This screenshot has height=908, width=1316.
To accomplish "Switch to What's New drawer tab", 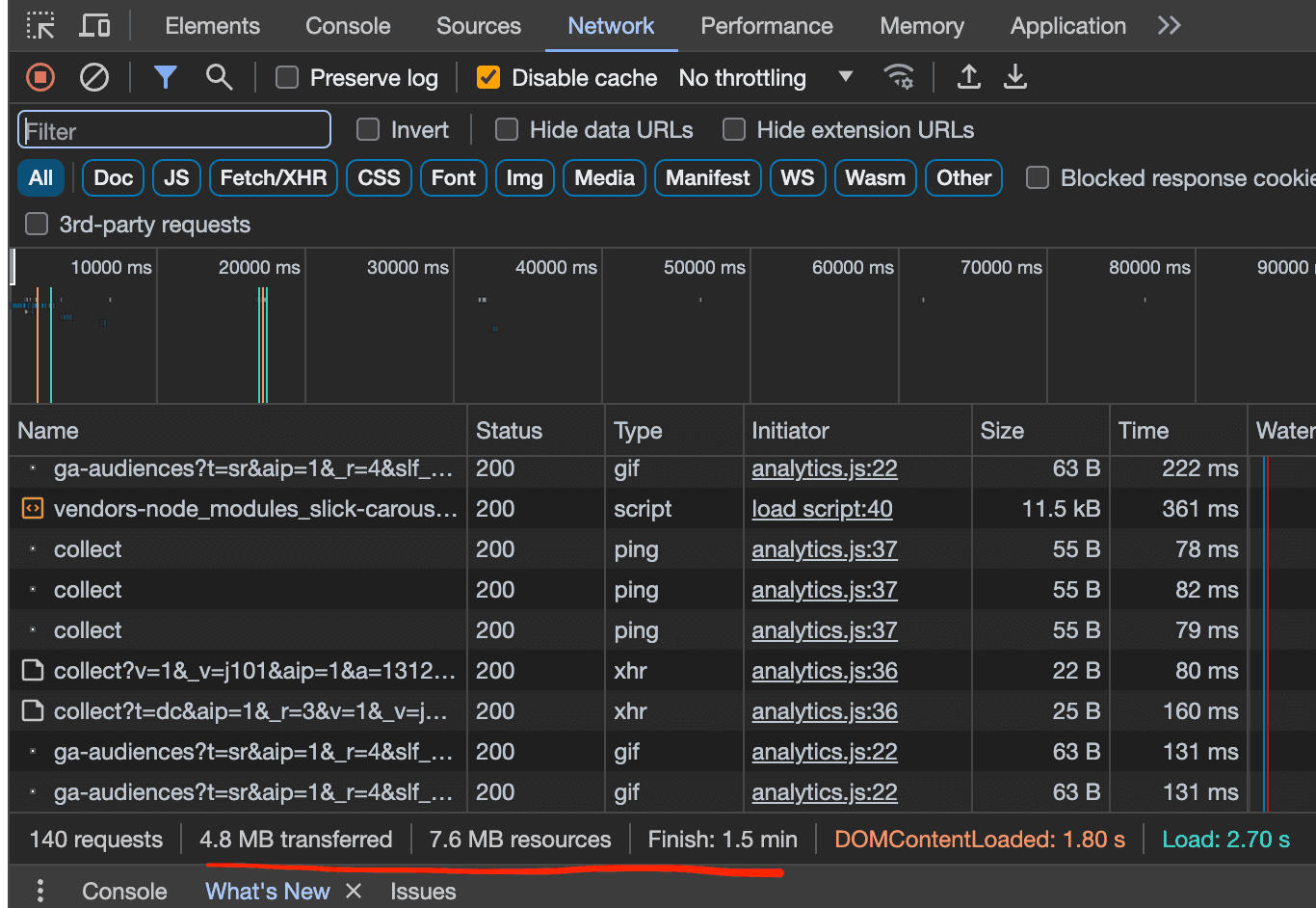I will 268,891.
